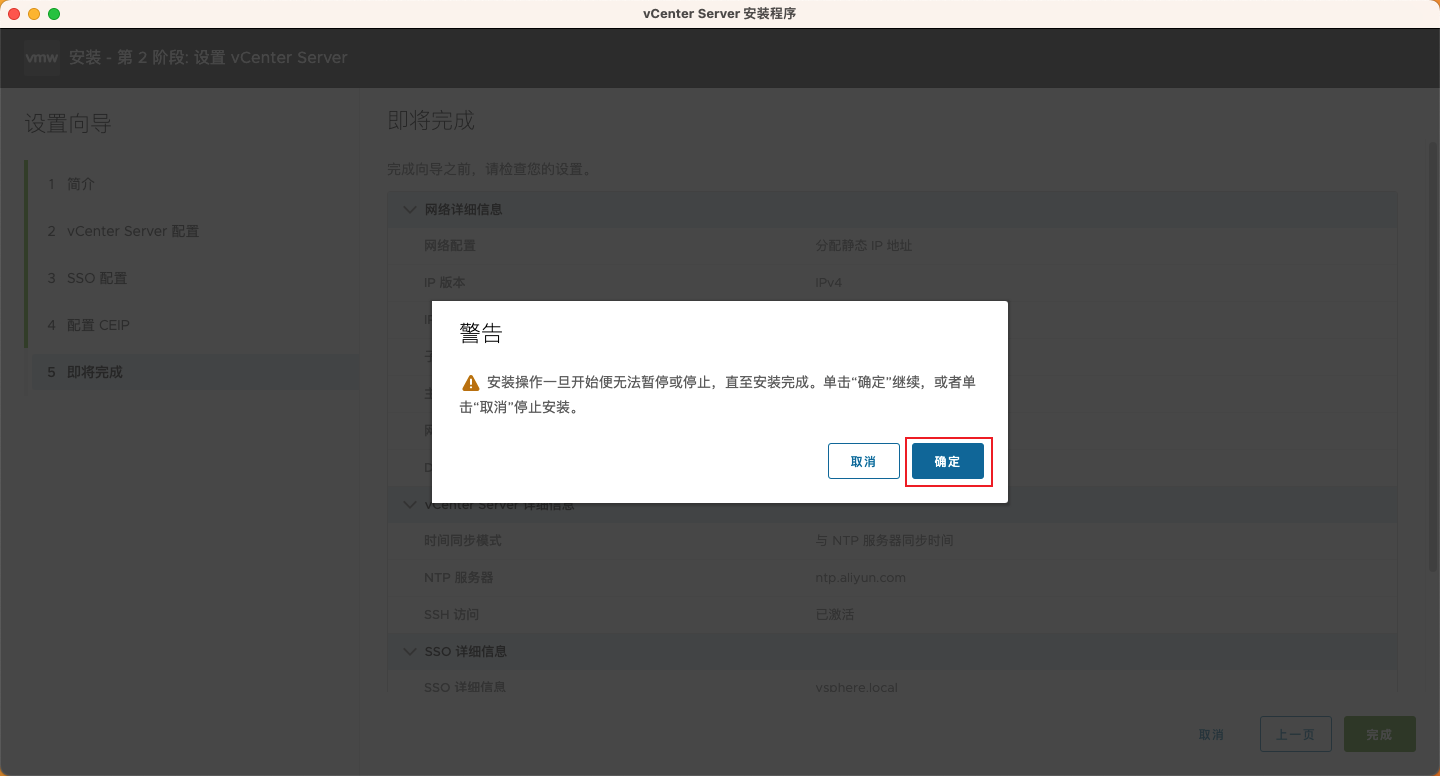Screen dimensions: 1440x776
Task: Click the 上一页 button
Action: 1295,734
